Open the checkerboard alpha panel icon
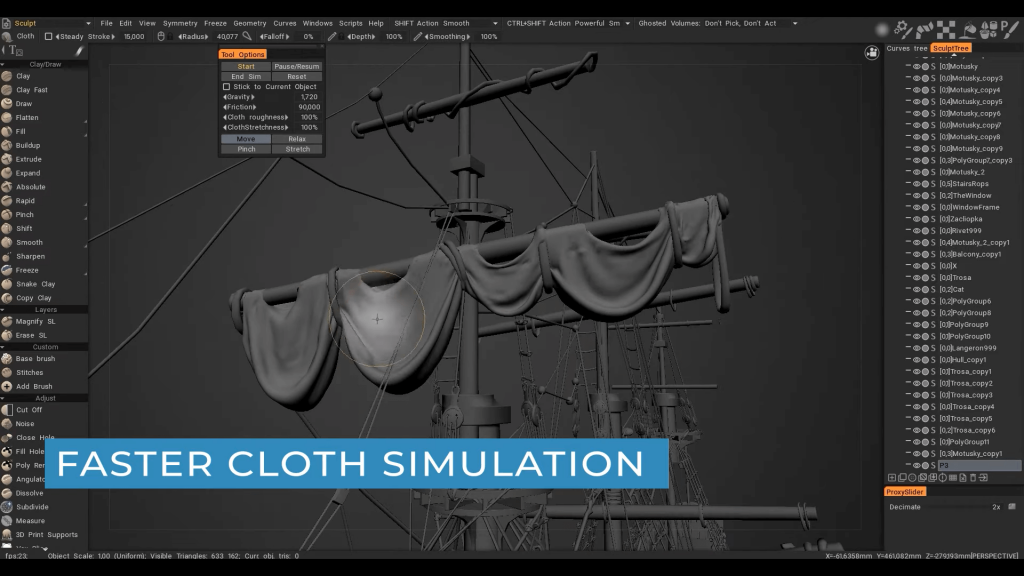1024x576 pixels. point(946,29)
